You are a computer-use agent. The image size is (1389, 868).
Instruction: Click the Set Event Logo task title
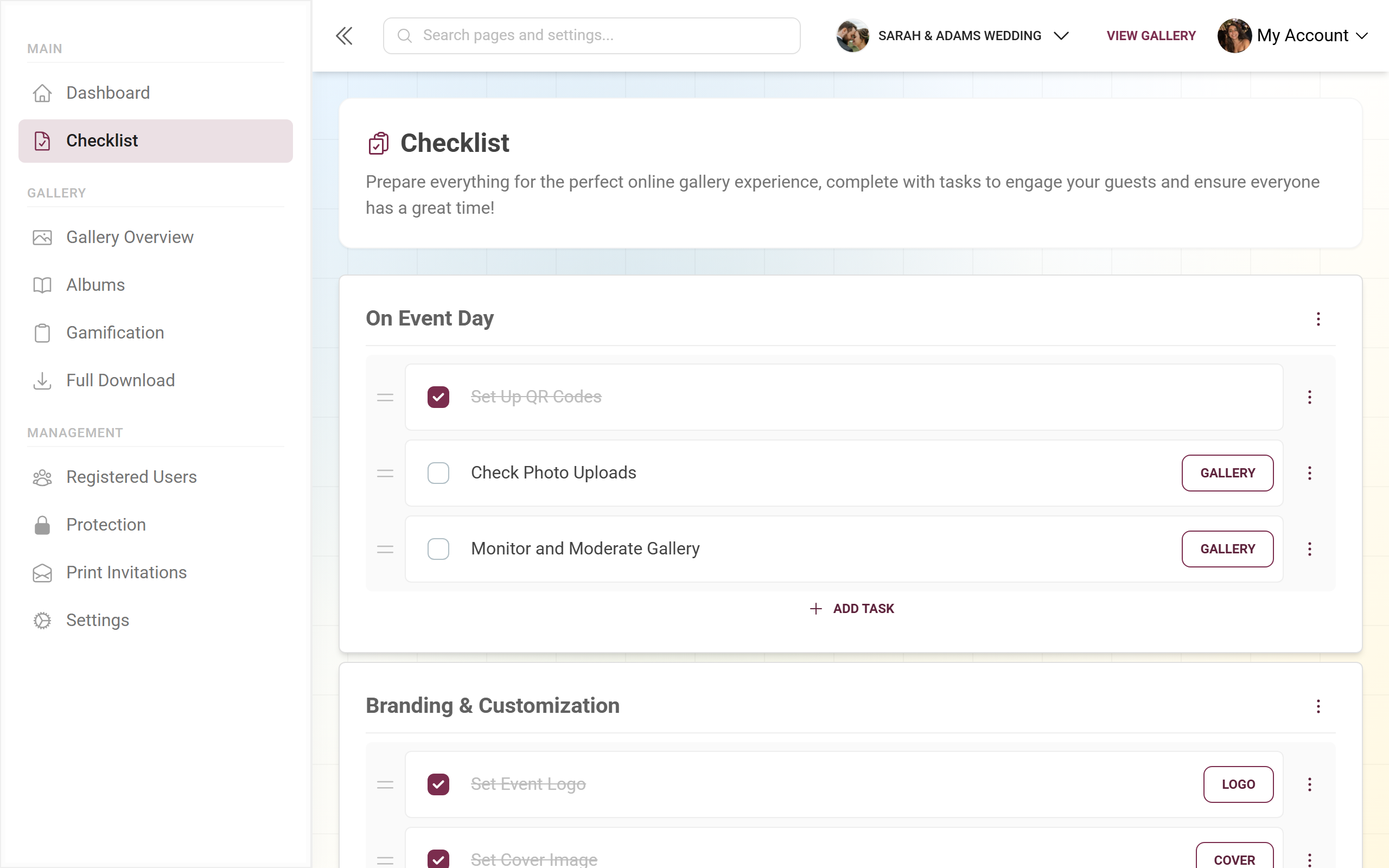pyautogui.click(x=528, y=785)
